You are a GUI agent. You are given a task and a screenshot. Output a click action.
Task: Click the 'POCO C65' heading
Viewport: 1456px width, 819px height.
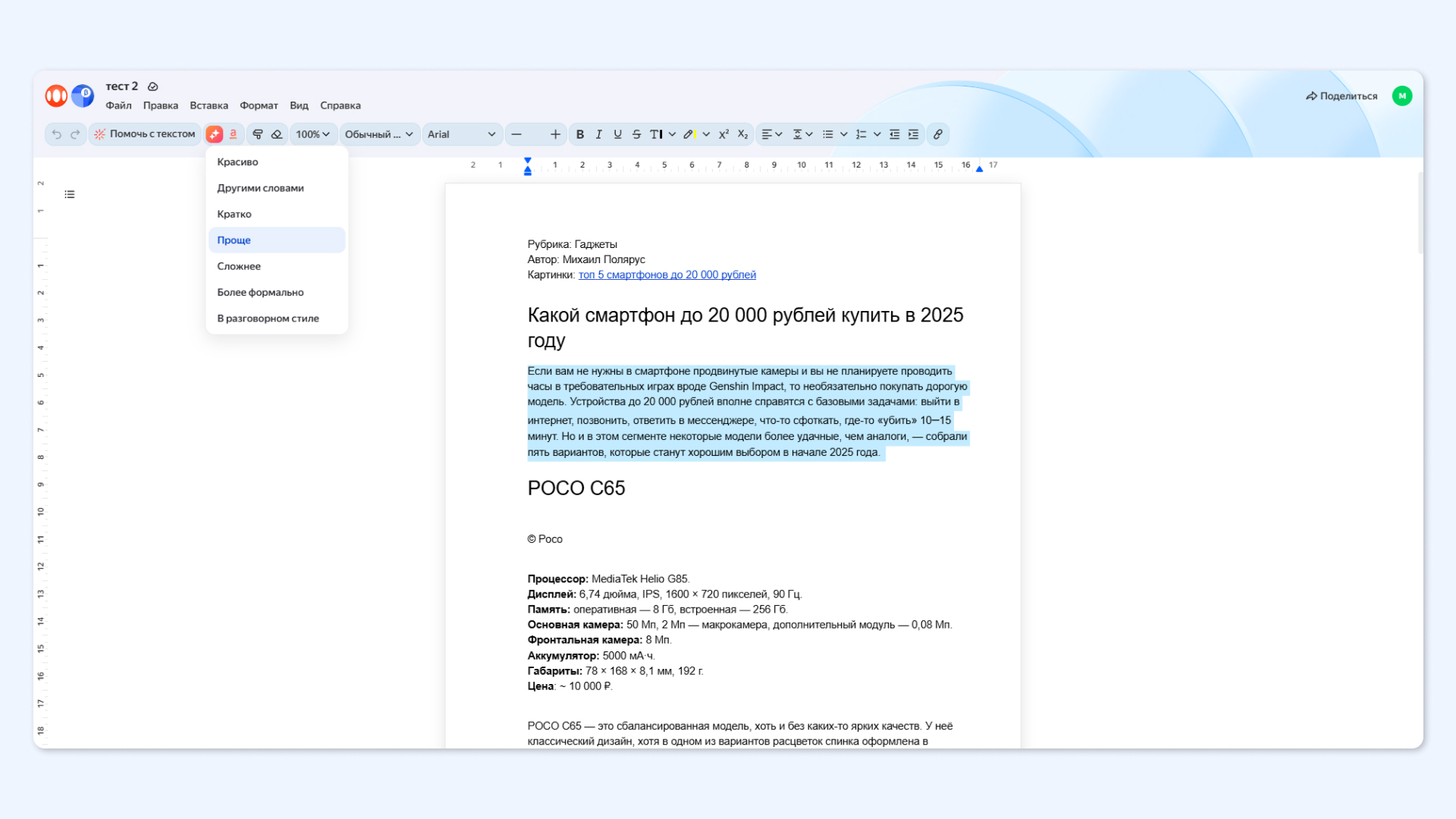(576, 488)
